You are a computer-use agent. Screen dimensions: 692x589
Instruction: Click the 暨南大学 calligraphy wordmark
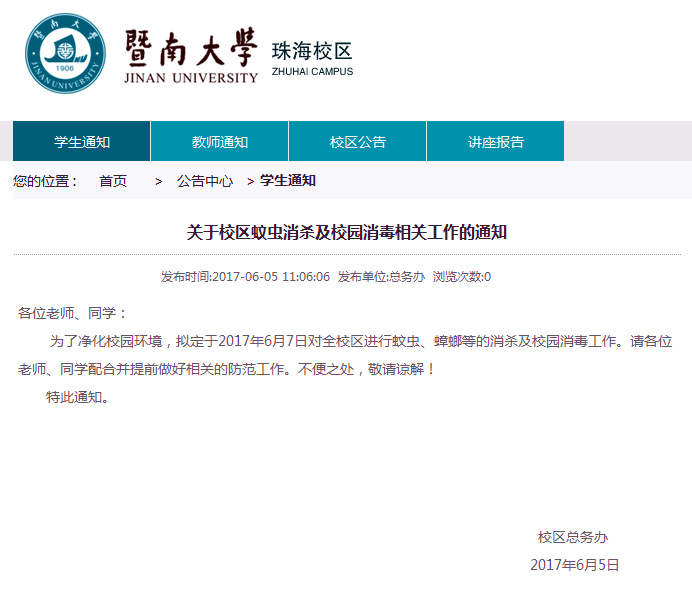[191, 45]
